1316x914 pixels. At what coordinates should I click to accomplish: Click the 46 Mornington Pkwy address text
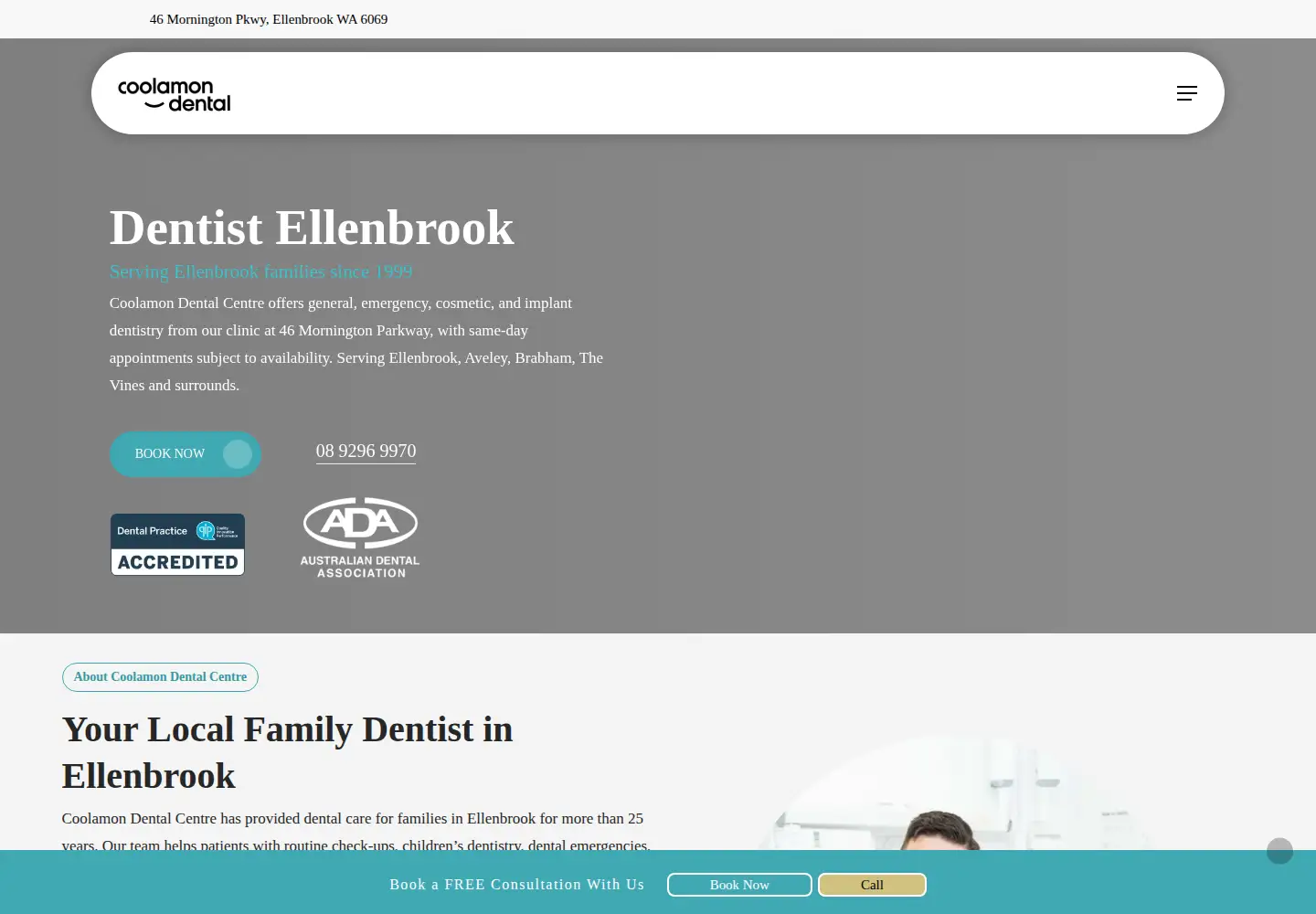tap(269, 19)
